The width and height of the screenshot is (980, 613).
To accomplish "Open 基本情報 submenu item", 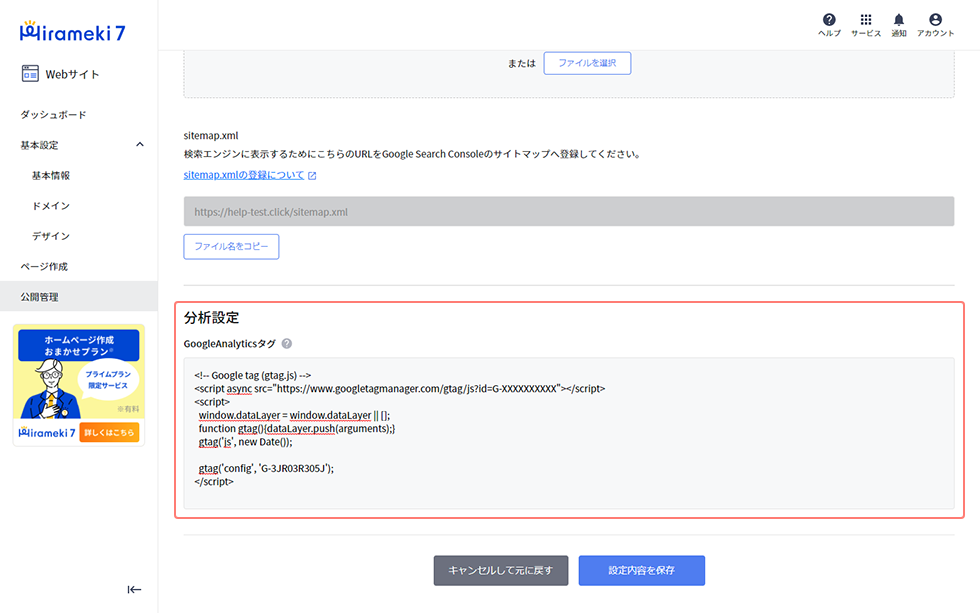I will coord(51,175).
